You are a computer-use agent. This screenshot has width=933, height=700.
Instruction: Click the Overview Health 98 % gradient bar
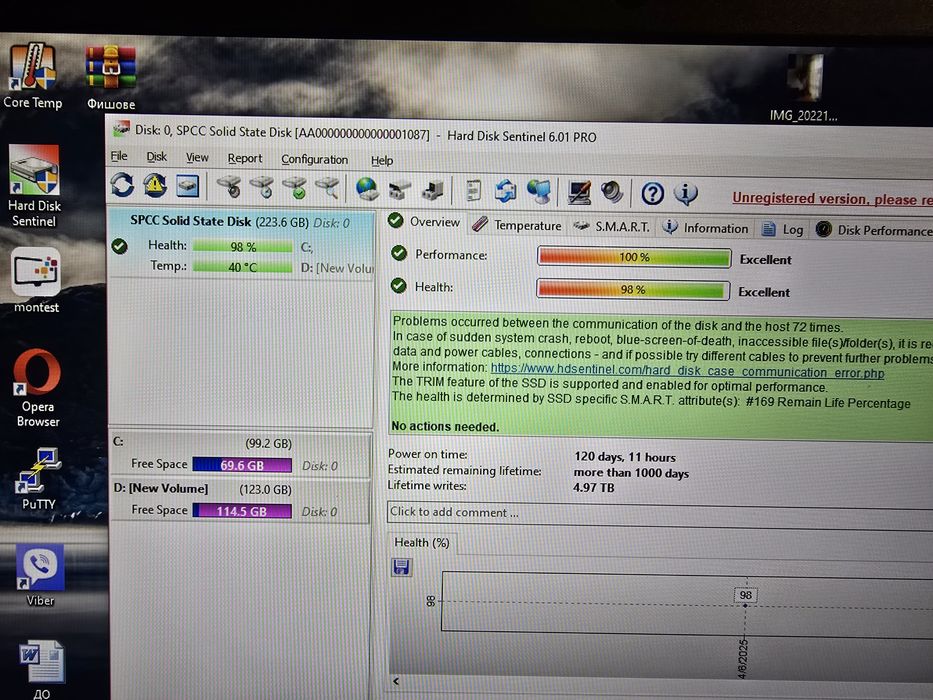[x=633, y=289]
